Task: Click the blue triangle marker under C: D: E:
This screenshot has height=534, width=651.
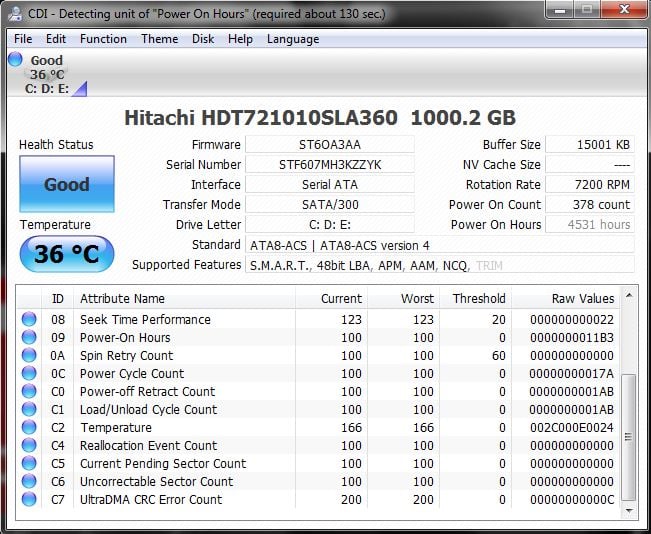Action: [79, 89]
